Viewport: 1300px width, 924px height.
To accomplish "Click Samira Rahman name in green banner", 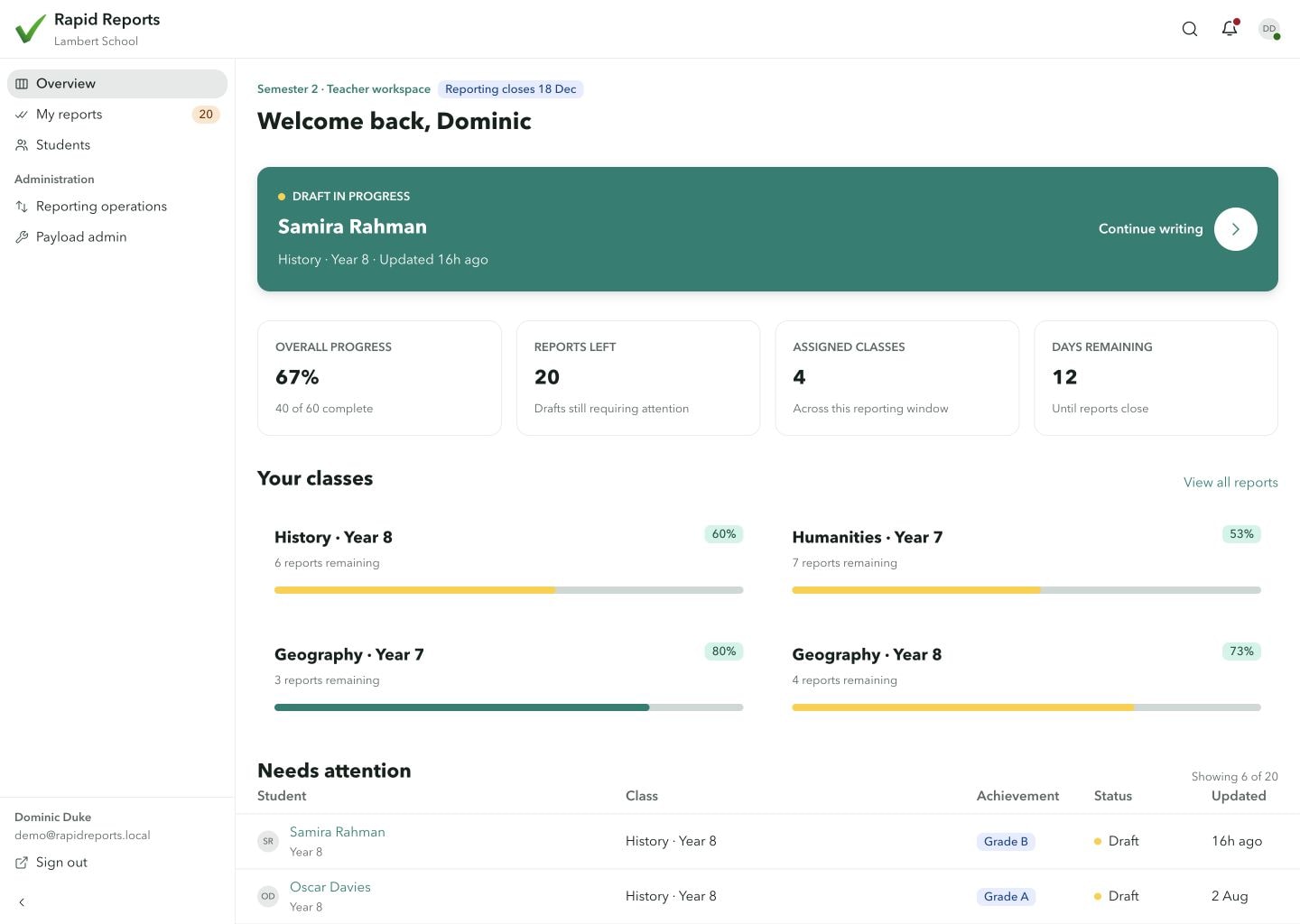I will click(352, 226).
